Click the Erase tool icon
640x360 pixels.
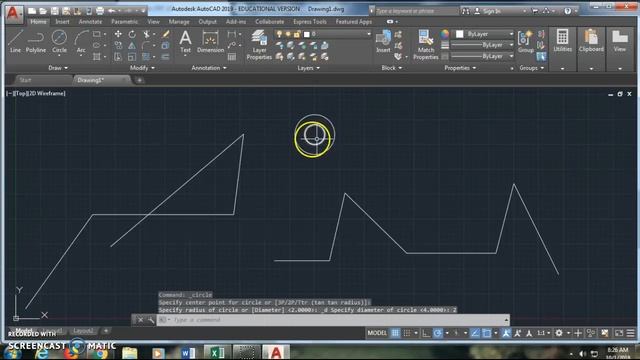pyautogui.click(x=165, y=34)
